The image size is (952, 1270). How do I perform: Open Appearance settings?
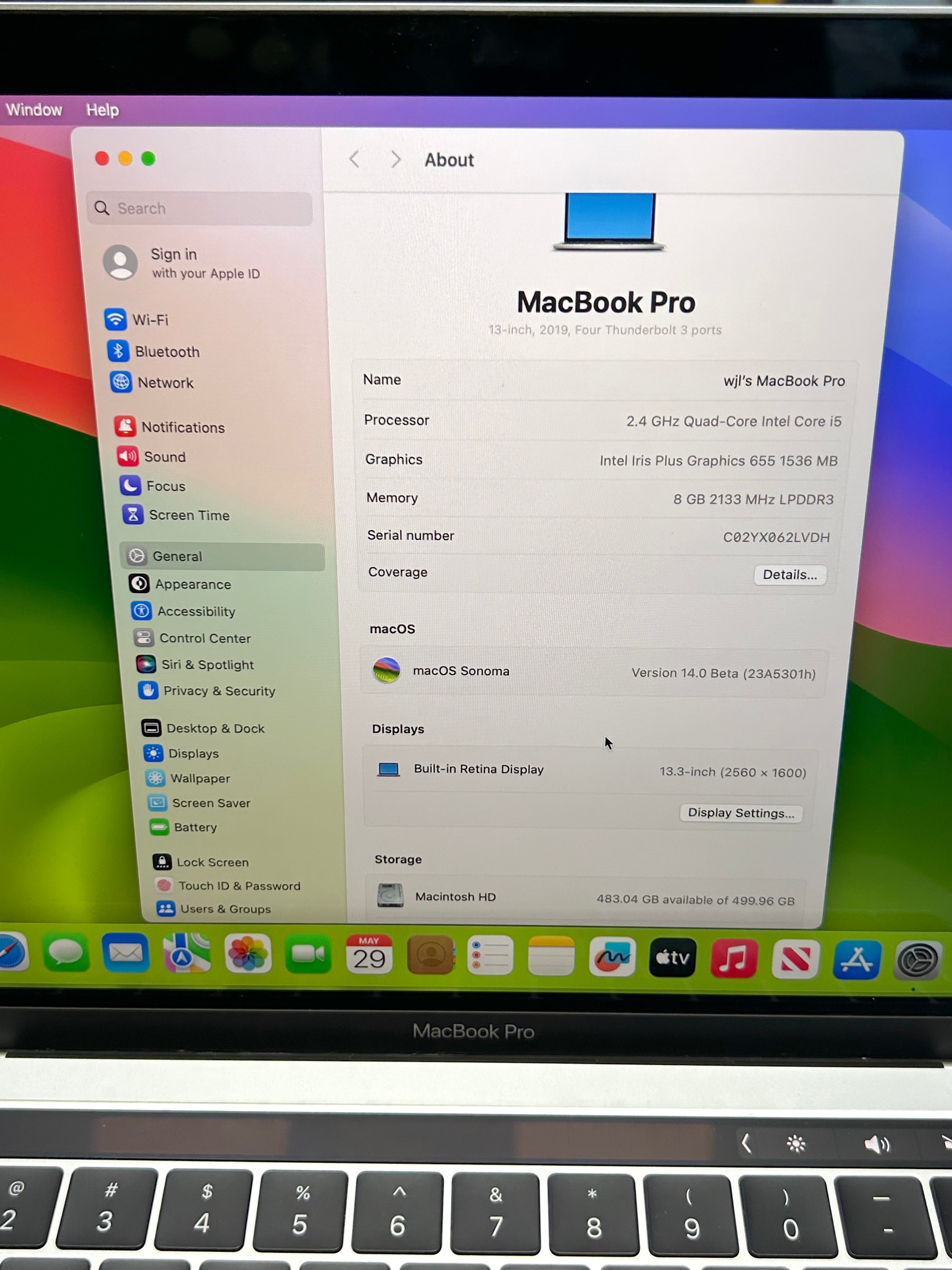point(180,584)
